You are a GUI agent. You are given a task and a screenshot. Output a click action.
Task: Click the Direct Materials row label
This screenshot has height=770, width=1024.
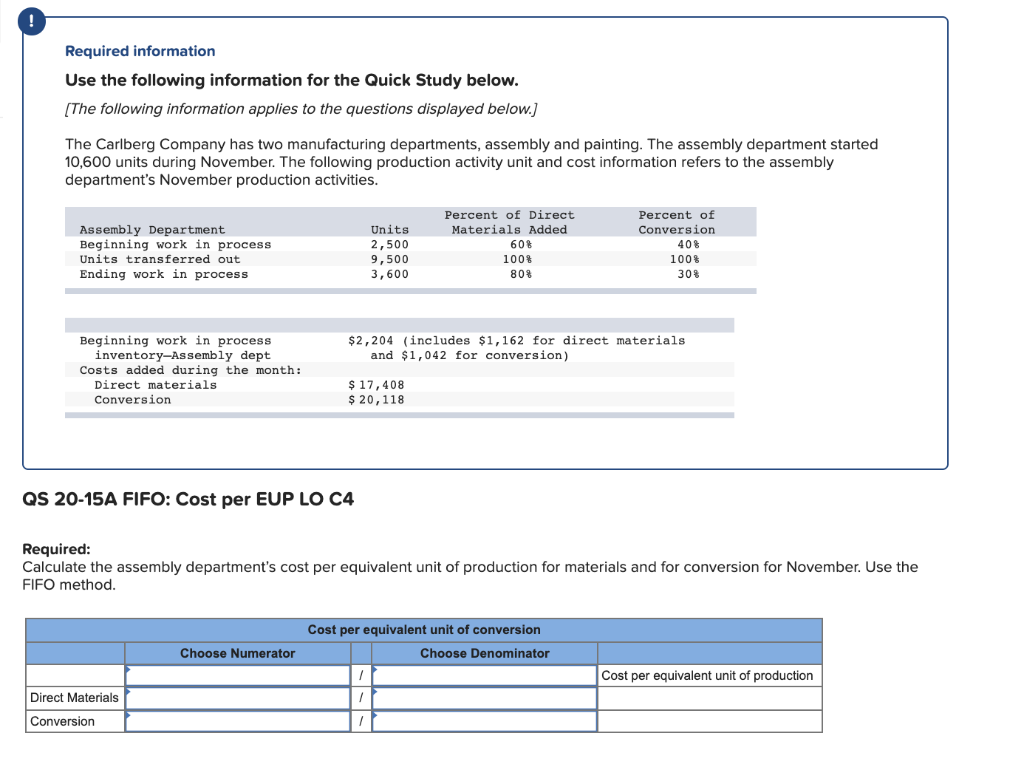point(73,697)
